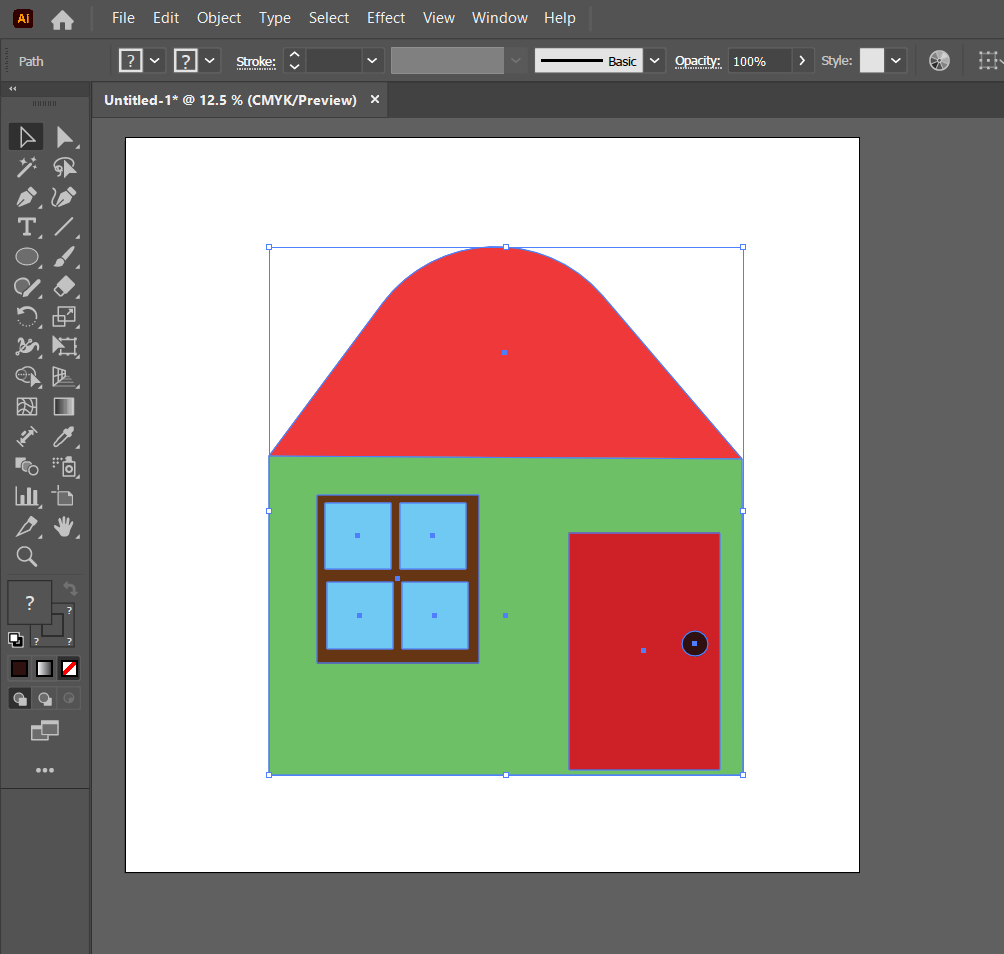Viewport: 1004px width, 954px height.
Task: Expand the fill color dropdown arrow
Action: point(155,61)
